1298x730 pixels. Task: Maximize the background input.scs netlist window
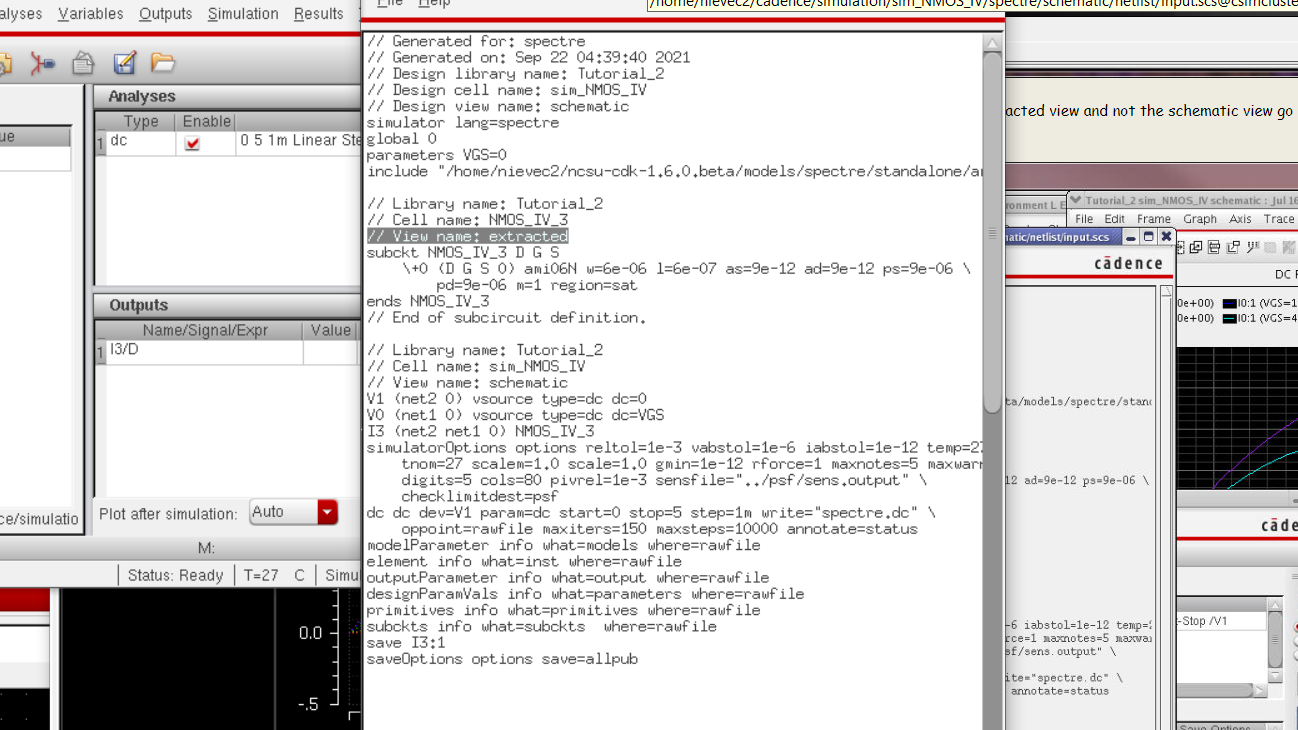[1148, 237]
